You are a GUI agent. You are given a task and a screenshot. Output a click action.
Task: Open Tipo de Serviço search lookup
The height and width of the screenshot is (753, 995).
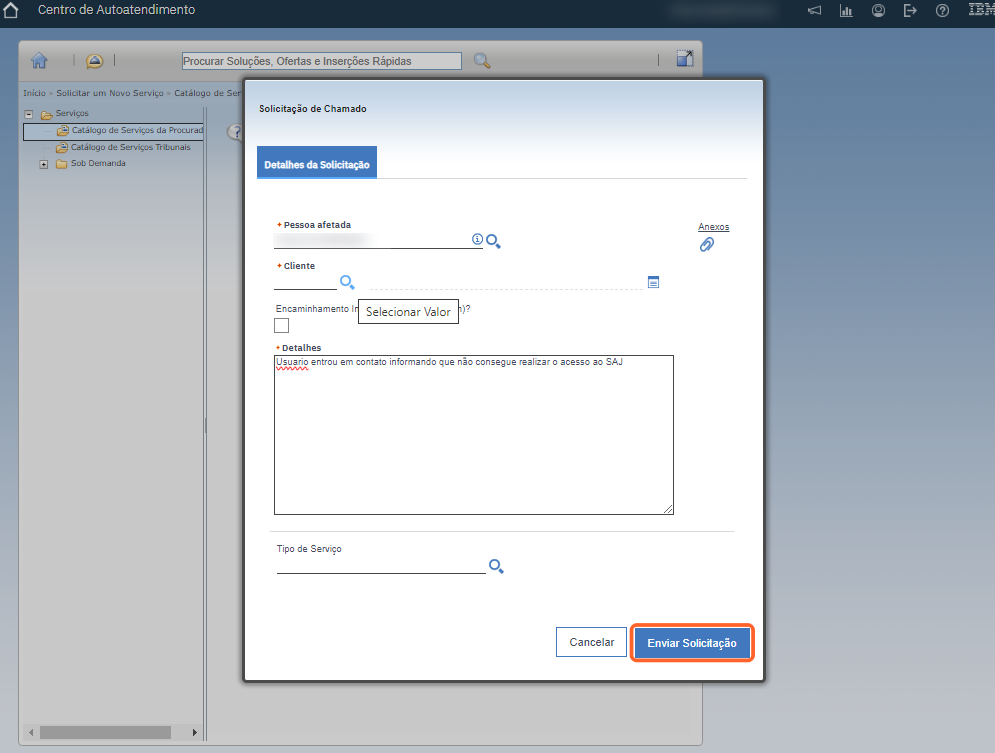pyautogui.click(x=495, y=566)
